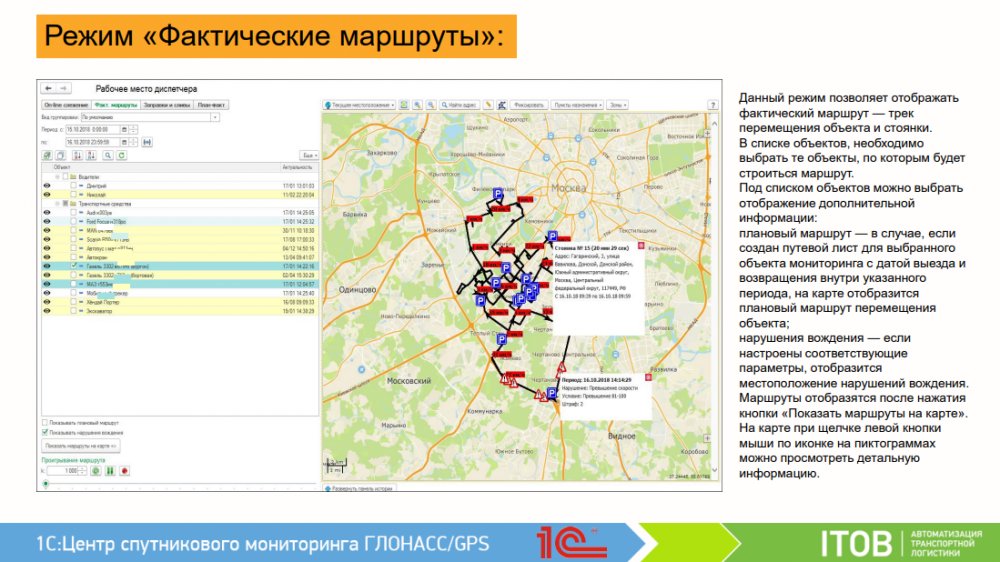Image resolution: width=1000 pixels, height=562 pixels.
Task: Enable the Показывать плановый маршрут checkbox
Action: pos(45,423)
